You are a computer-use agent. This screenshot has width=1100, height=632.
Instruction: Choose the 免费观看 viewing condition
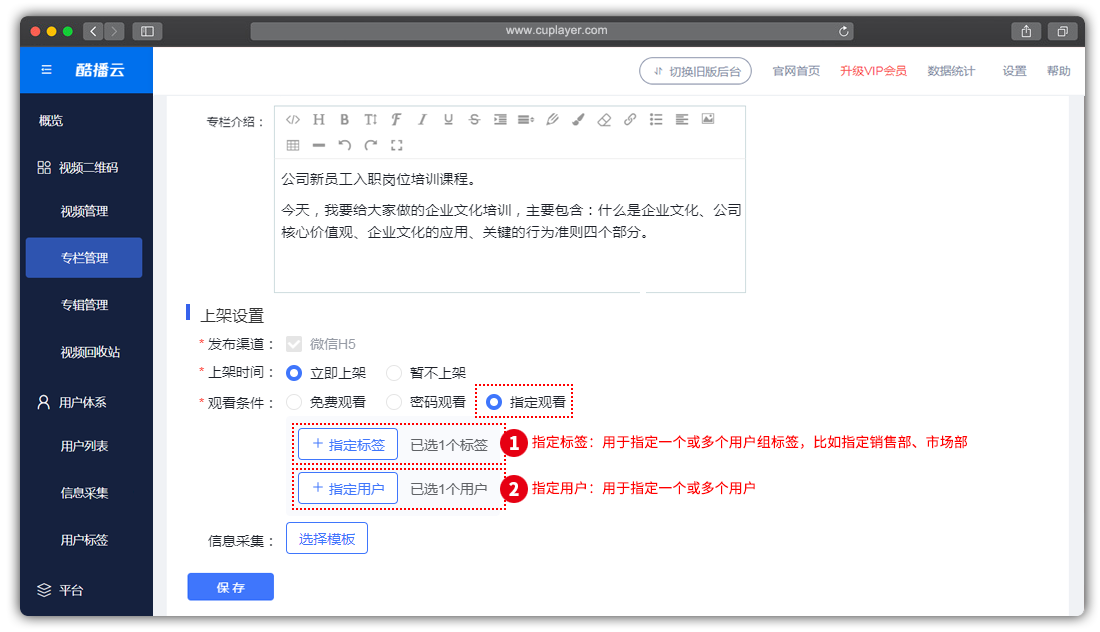click(294, 402)
